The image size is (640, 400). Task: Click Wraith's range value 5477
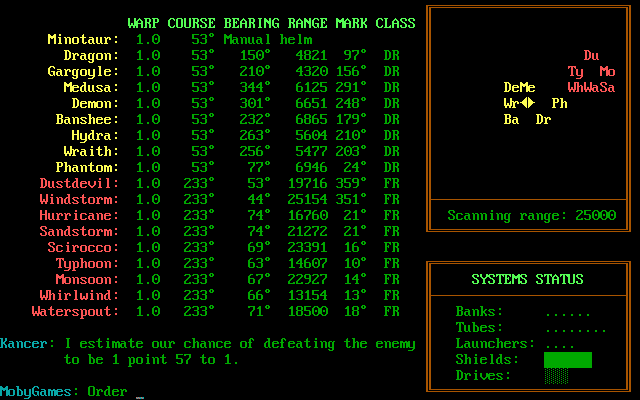(x=311, y=152)
